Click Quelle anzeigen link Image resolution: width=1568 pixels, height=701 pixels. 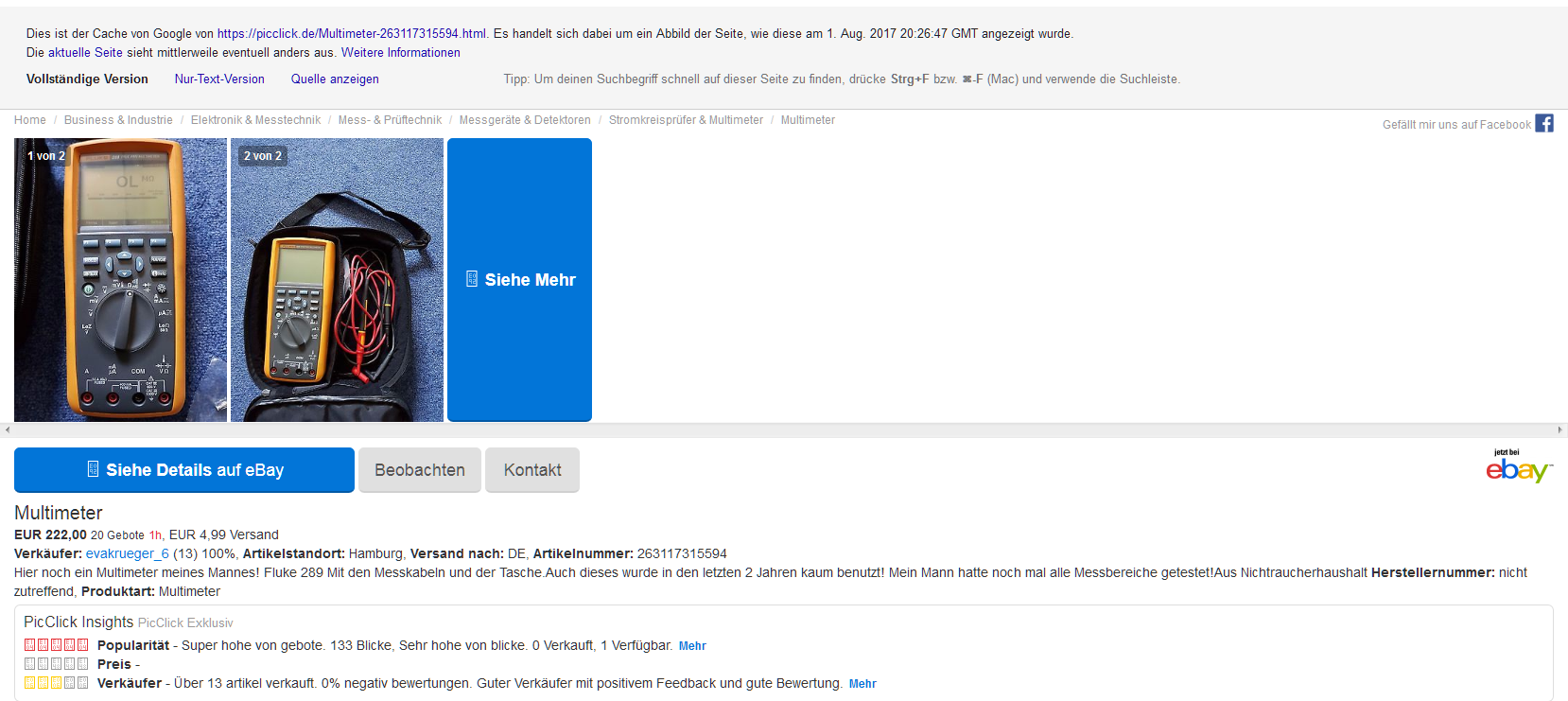(x=335, y=79)
